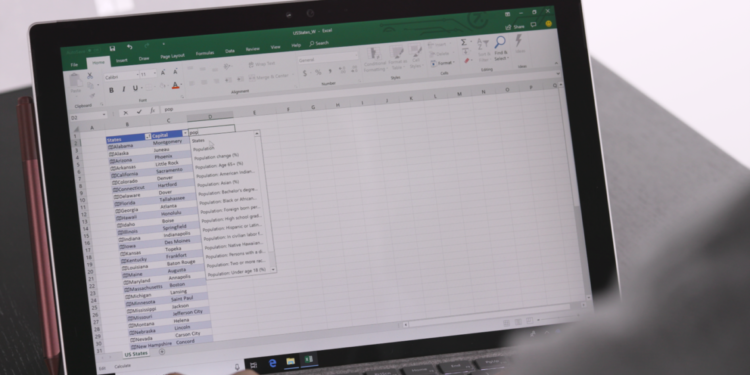Click the smiley feedback icon
Image resolution: width=750 pixels, height=375 pixels.
coord(548,23)
